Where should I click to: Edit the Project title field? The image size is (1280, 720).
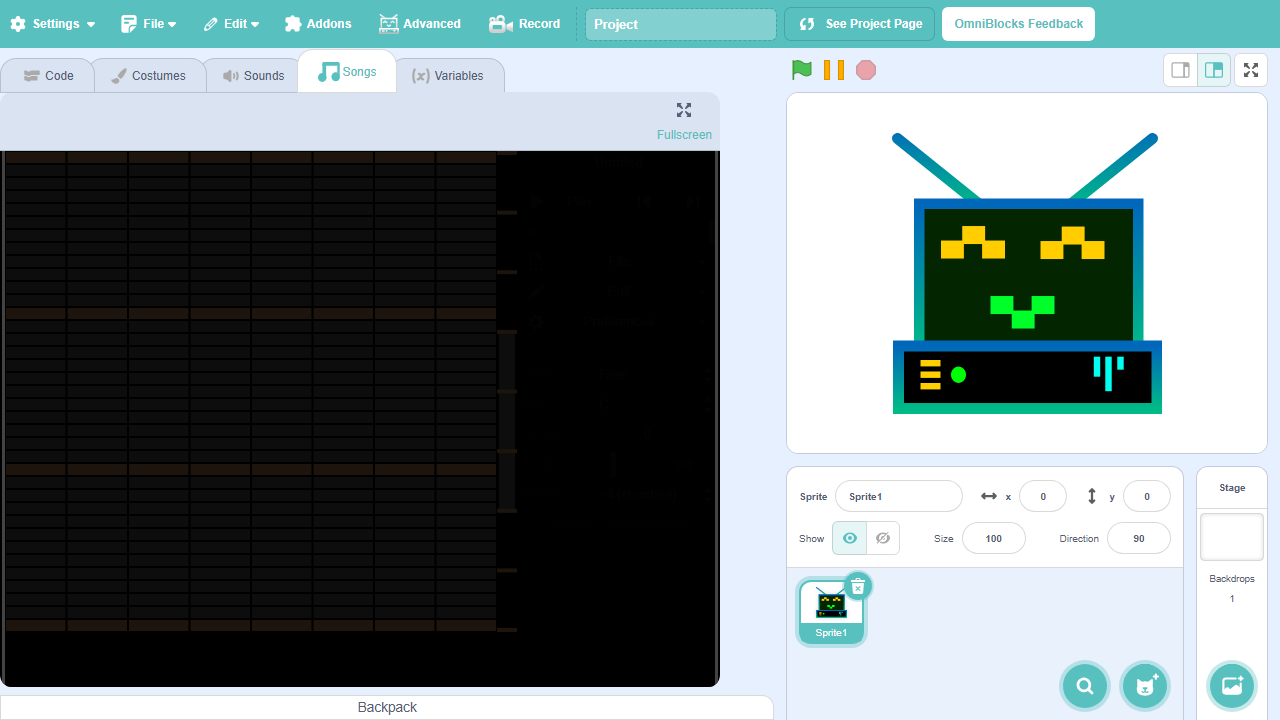click(681, 24)
